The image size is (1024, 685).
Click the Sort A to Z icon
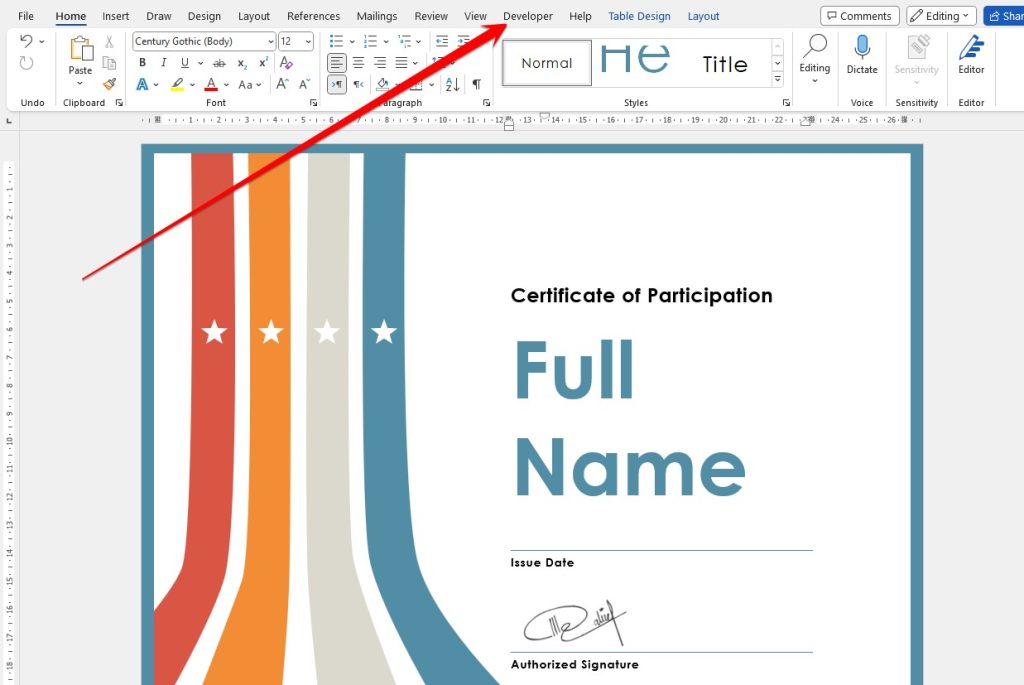pos(453,84)
